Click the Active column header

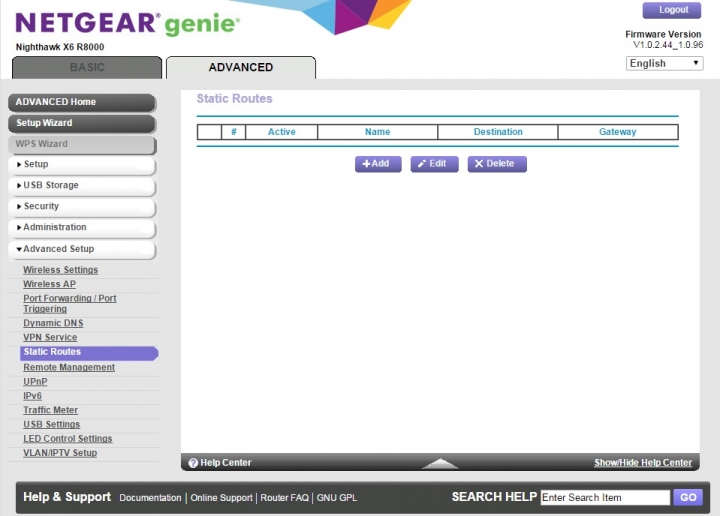point(281,132)
